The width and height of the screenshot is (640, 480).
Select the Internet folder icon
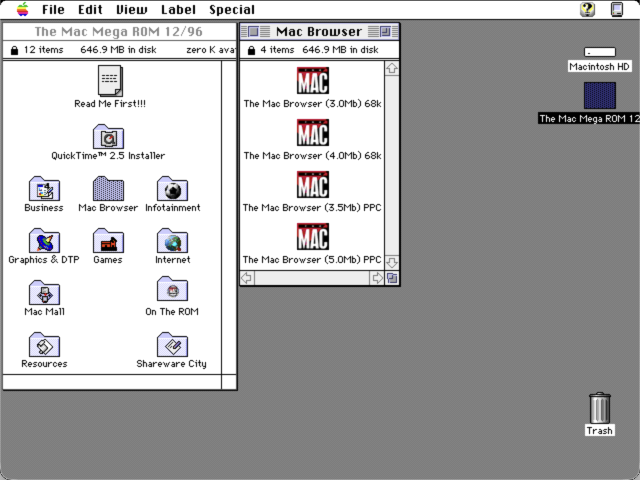172,240
